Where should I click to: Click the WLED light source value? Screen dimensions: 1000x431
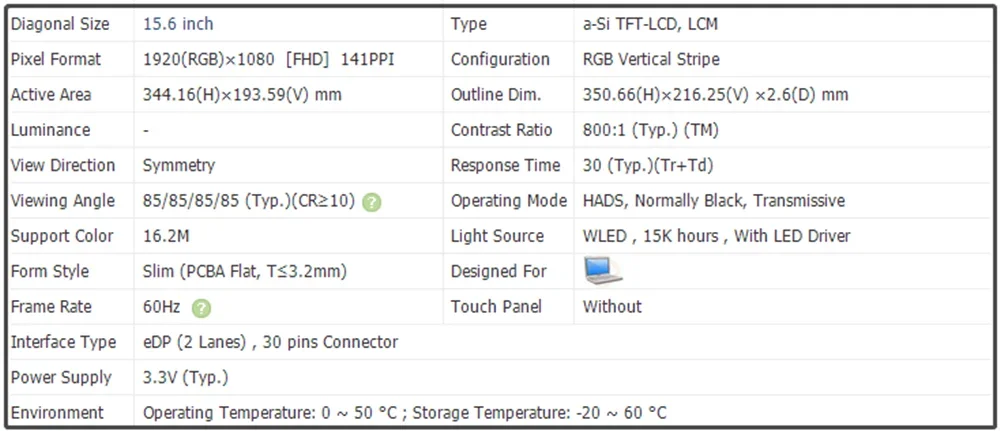coord(716,236)
